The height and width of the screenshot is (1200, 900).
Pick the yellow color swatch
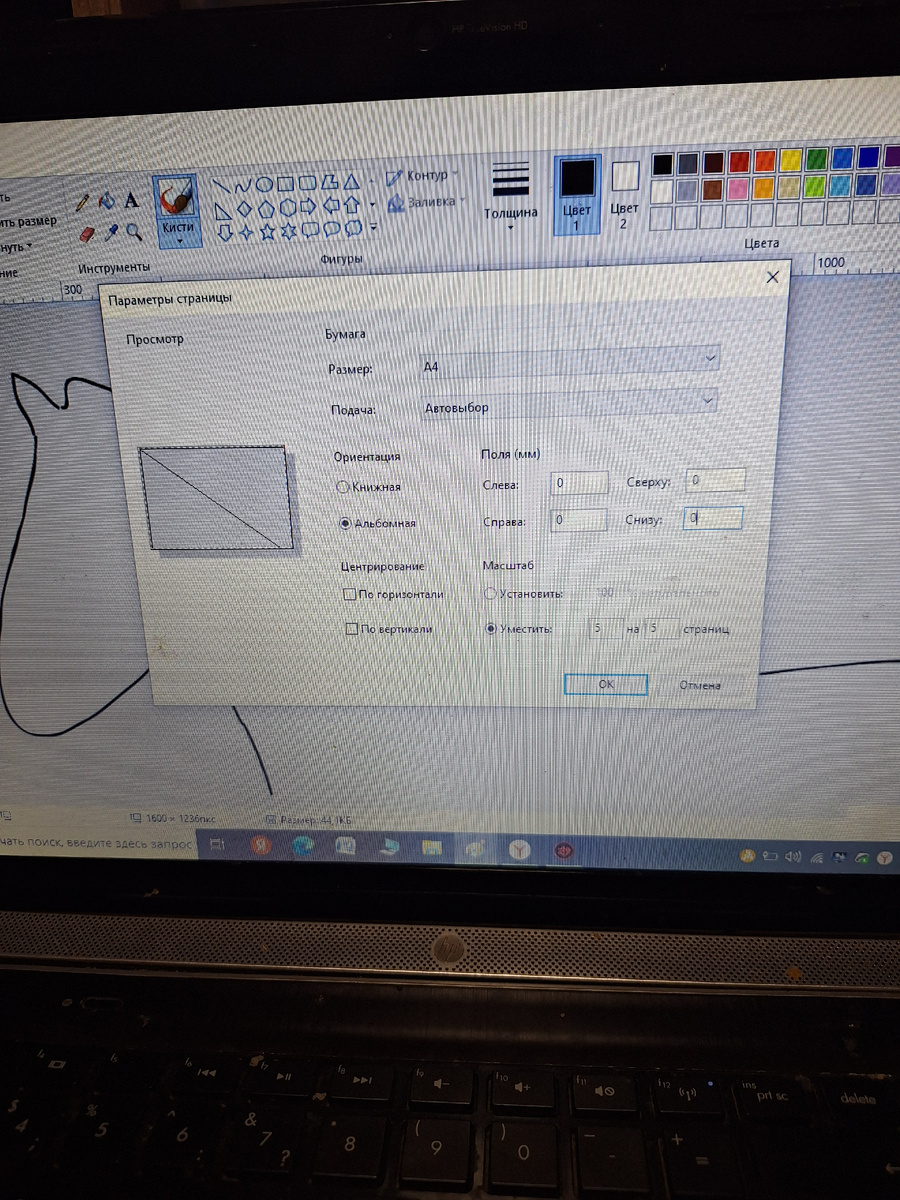pos(791,160)
